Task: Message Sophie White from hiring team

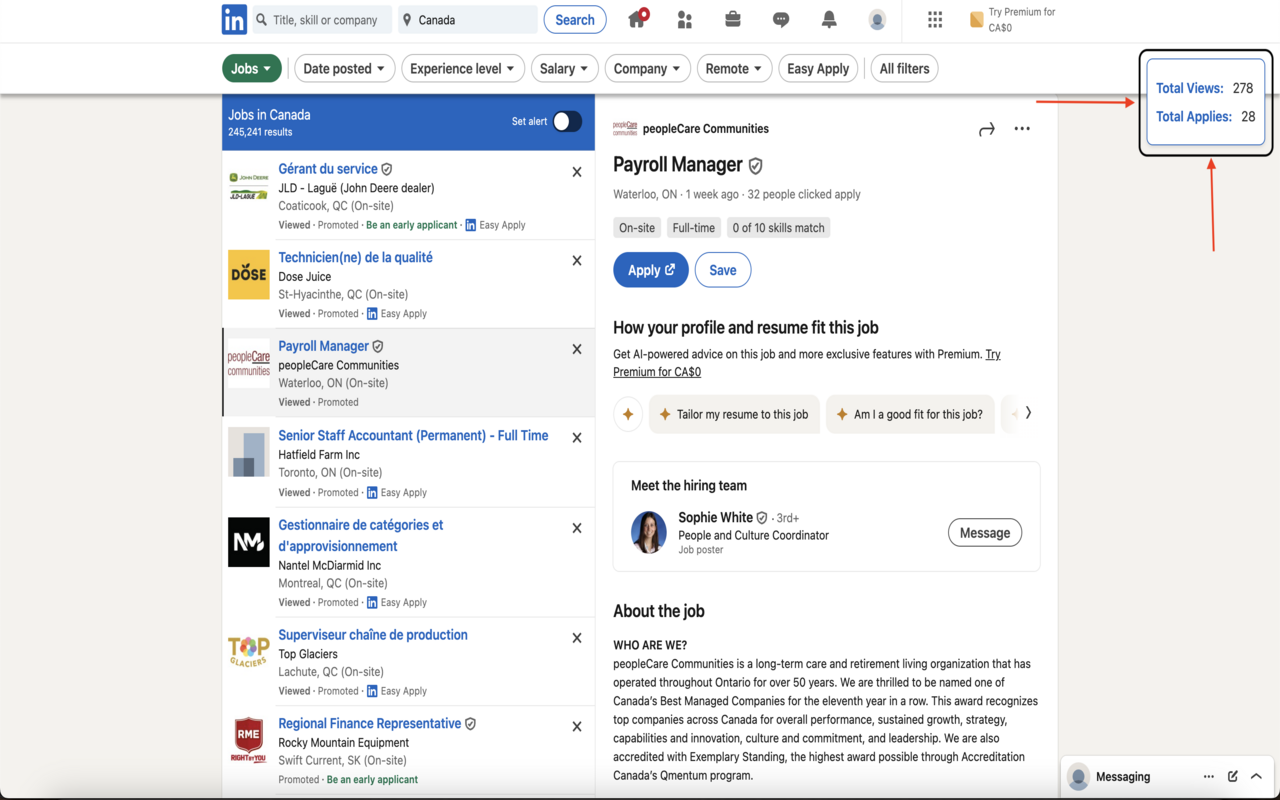Action: coord(984,533)
